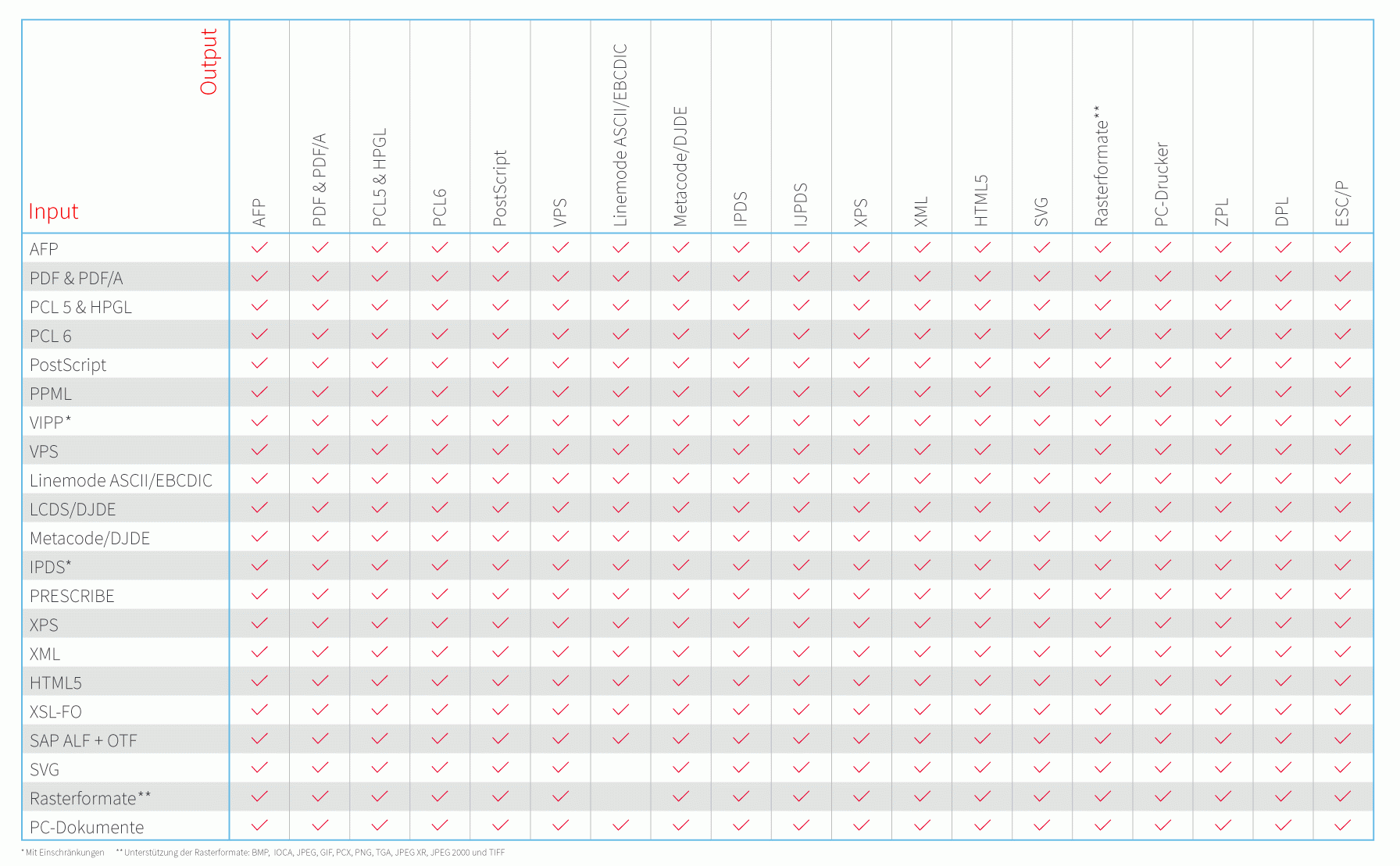Click the PPML input row label
Screen dimensions: 1400x866
[51, 394]
